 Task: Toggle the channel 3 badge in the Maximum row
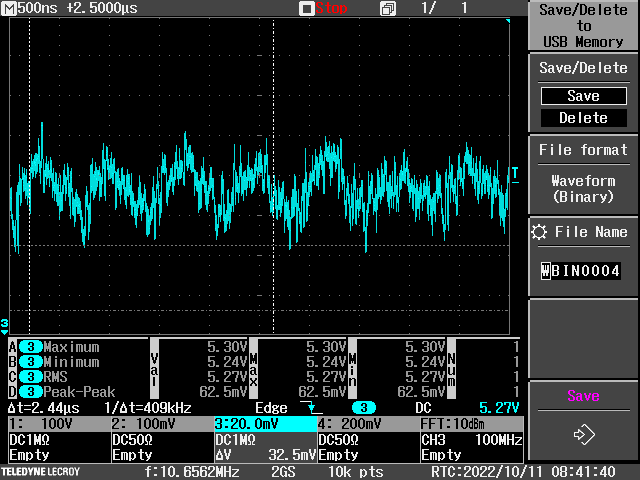tap(31, 347)
